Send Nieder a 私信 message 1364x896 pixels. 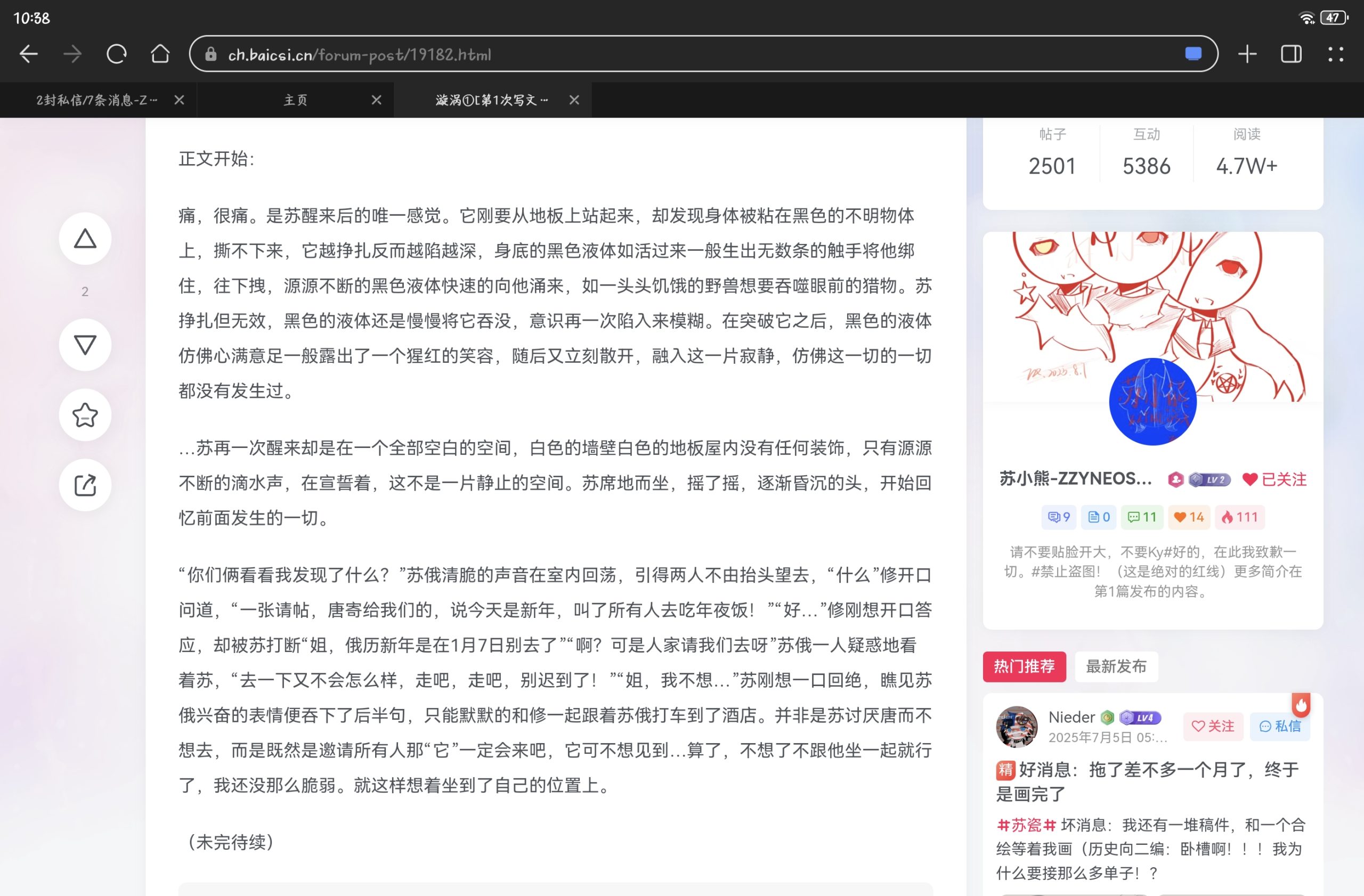pyautogui.click(x=1280, y=727)
